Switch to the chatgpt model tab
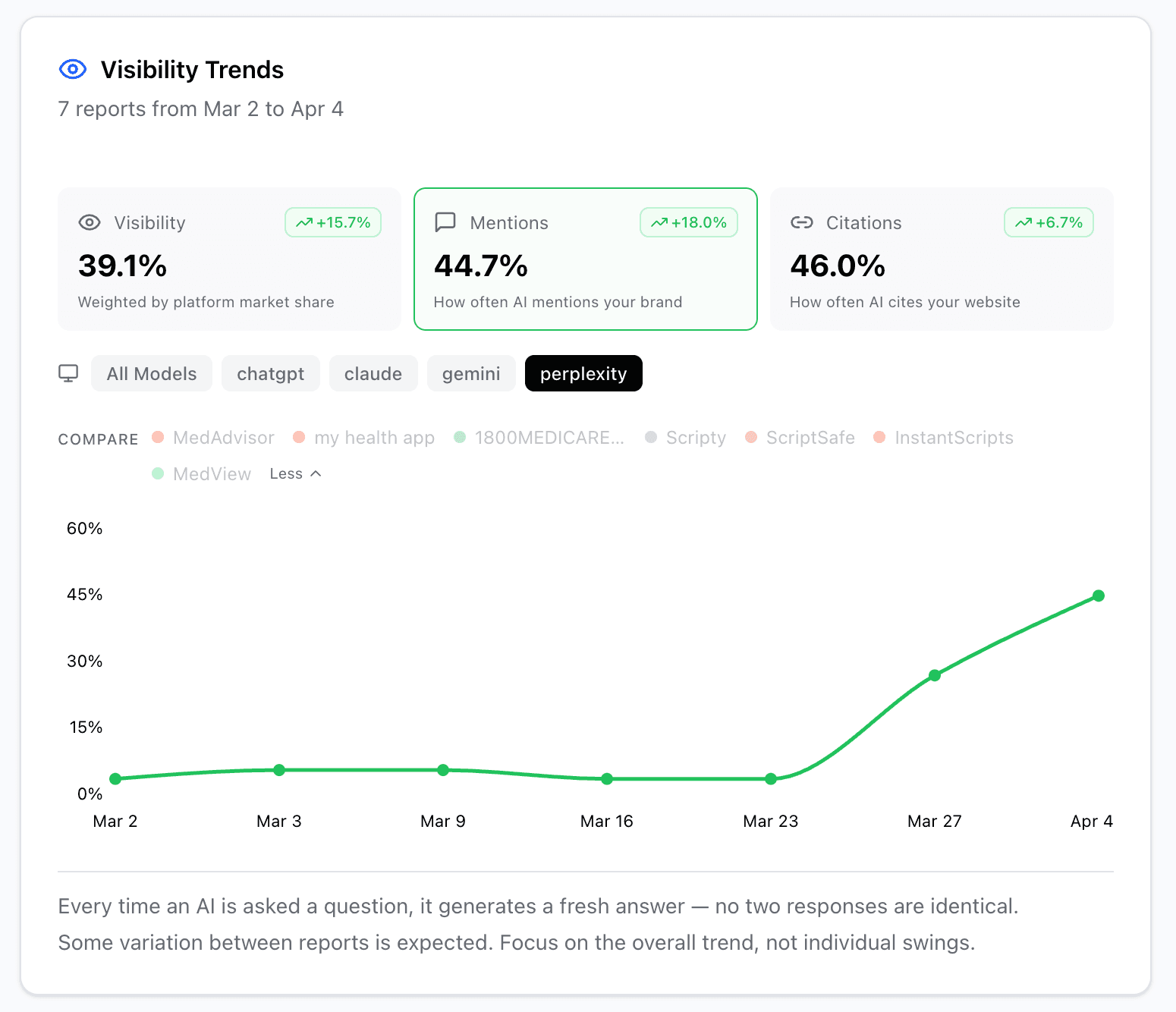This screenshot has height=1012, width=1176. 271,372
